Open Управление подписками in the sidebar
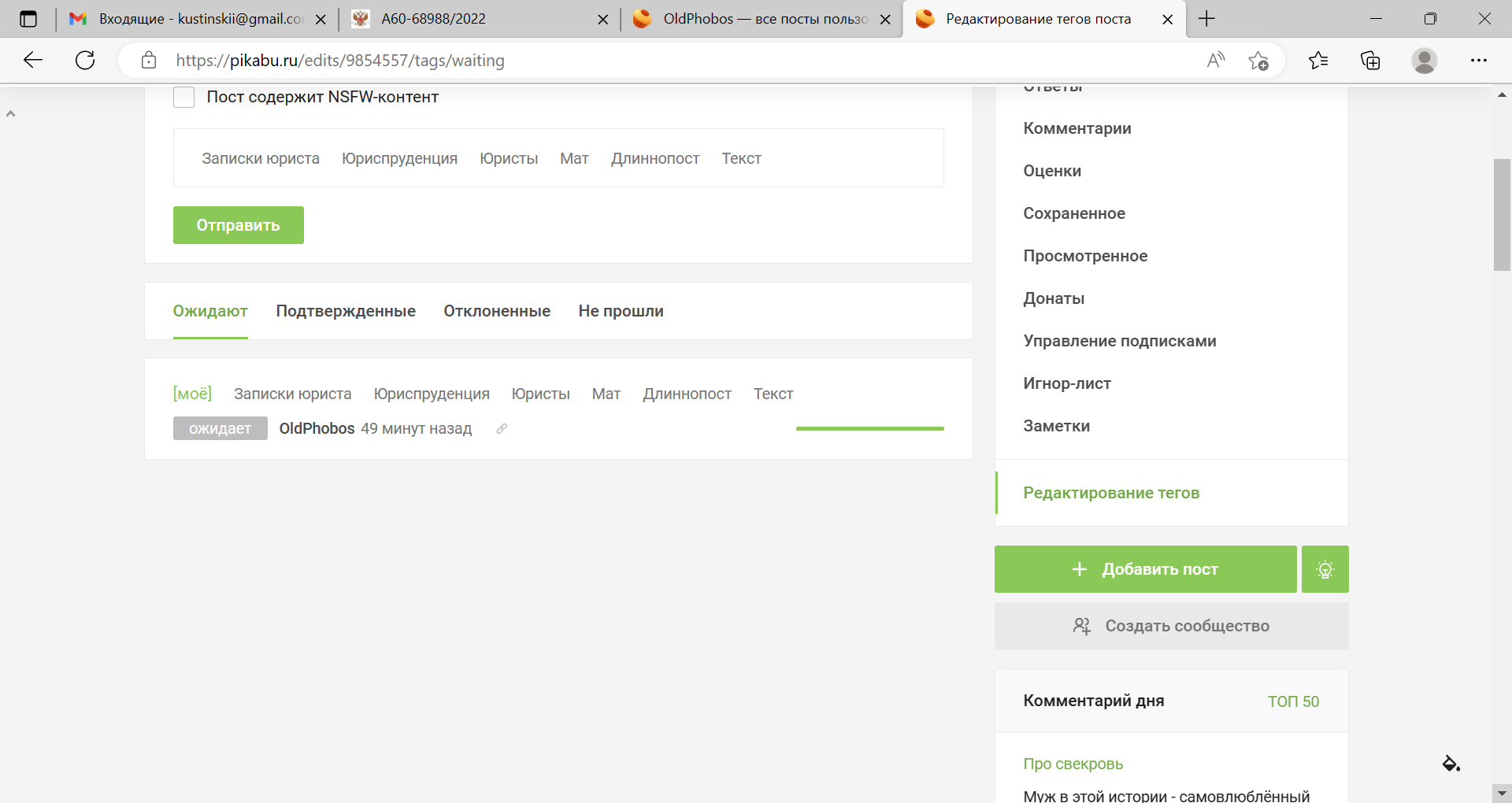This screenshot has width=1512, height=803. coord(1120,341)
